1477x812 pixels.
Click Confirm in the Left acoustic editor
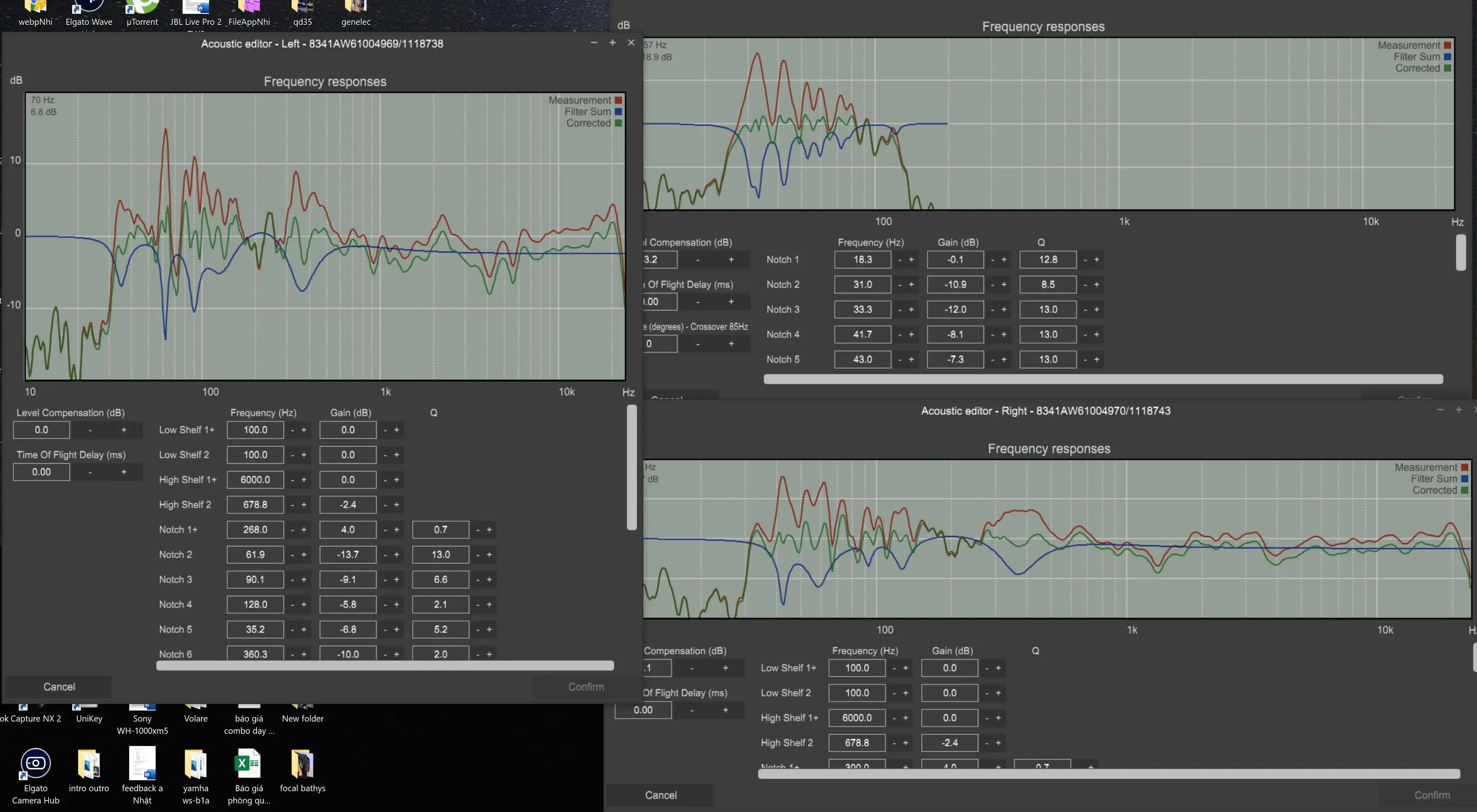(x=586, y=687)
